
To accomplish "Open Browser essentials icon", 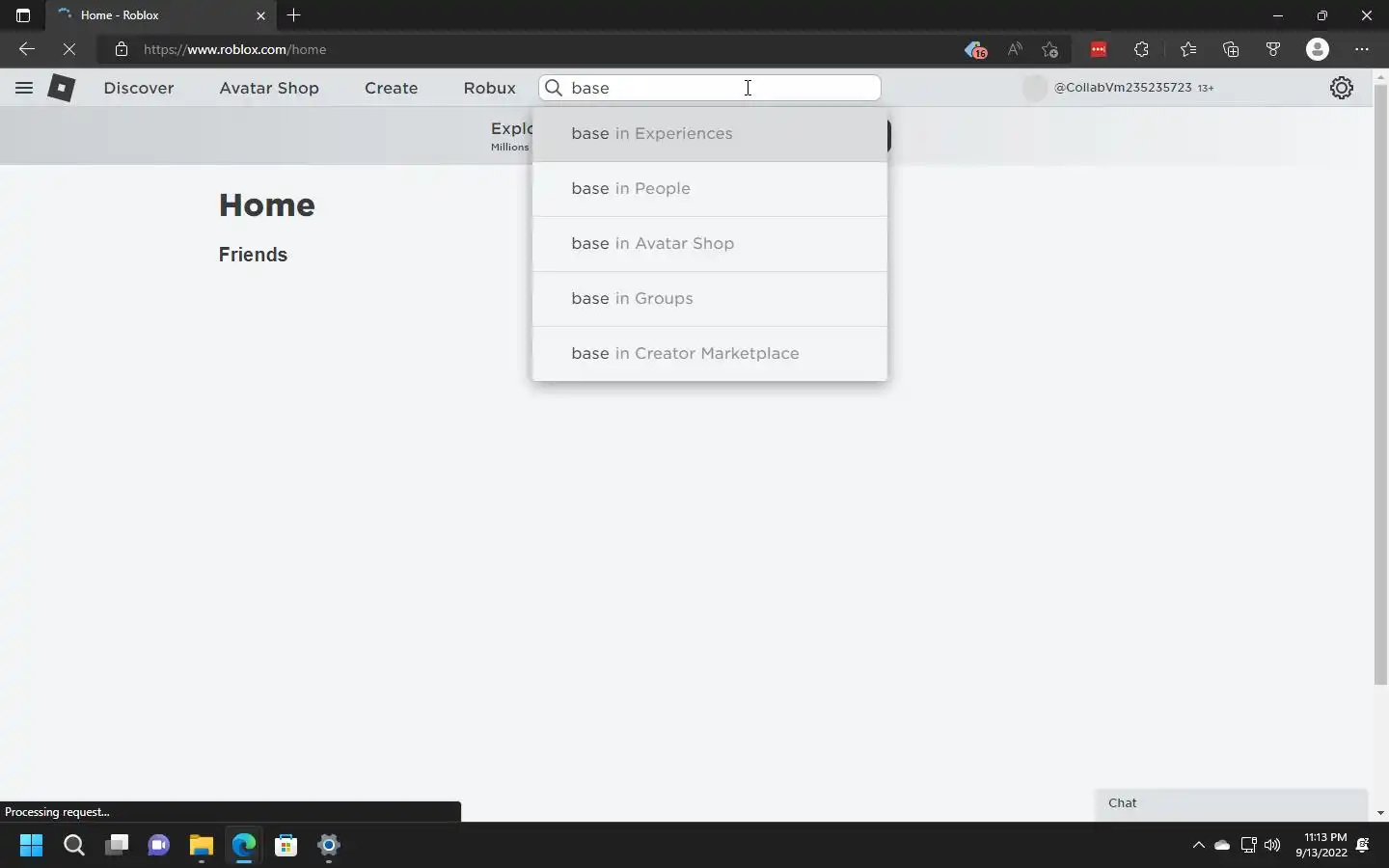I will click(x=1273, y=49).
